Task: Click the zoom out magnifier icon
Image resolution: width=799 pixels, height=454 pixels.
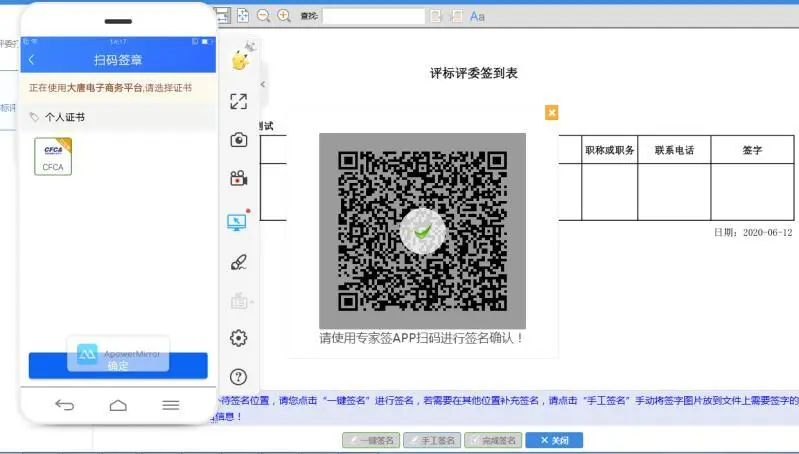Action: click(x=263, y=16)
